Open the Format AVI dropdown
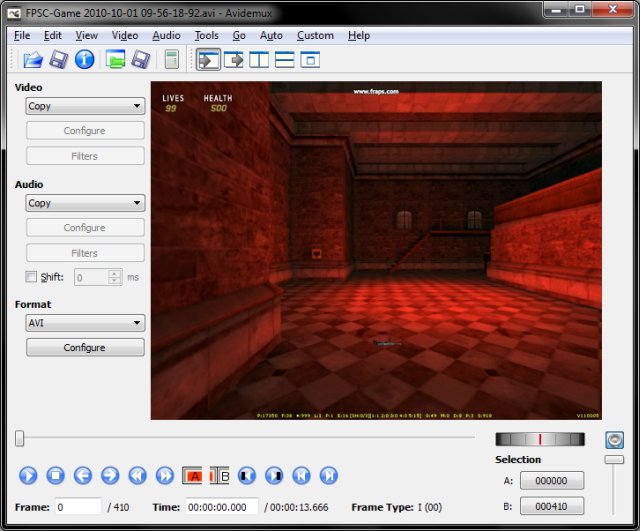 85,323
